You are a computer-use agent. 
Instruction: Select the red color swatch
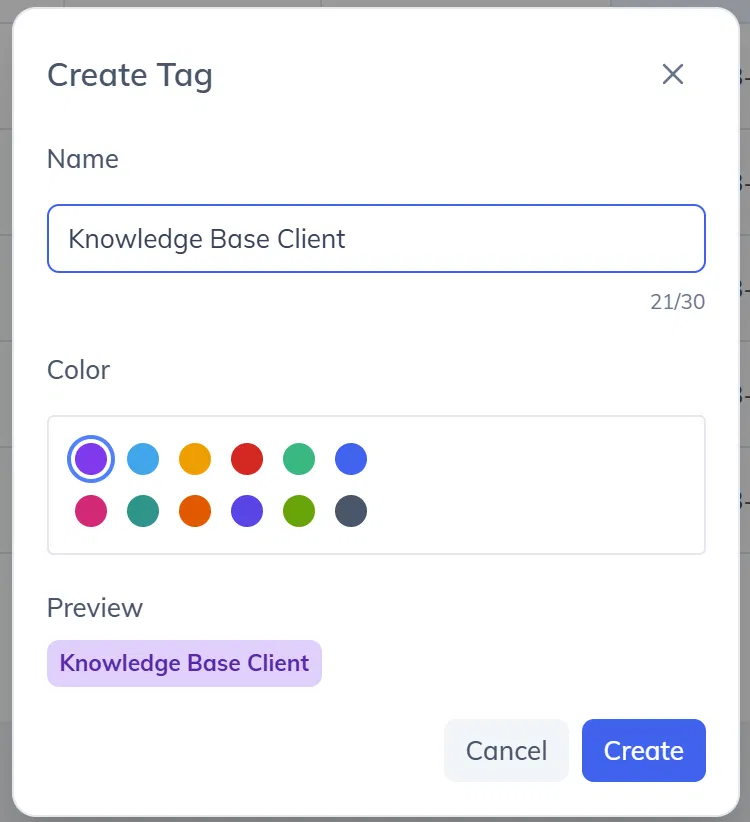[x=246, y=459]
